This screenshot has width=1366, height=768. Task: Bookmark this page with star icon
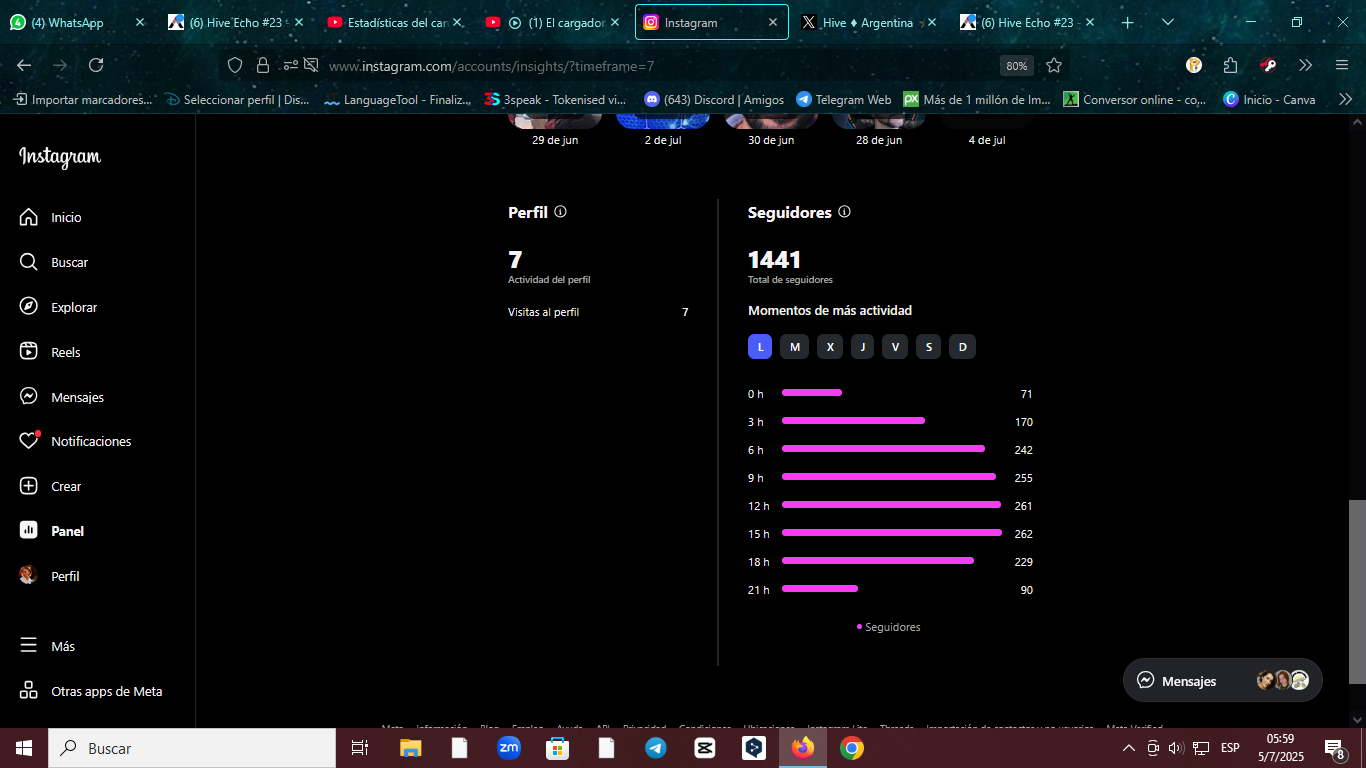pyautogui.click(x=1054, y=65)
